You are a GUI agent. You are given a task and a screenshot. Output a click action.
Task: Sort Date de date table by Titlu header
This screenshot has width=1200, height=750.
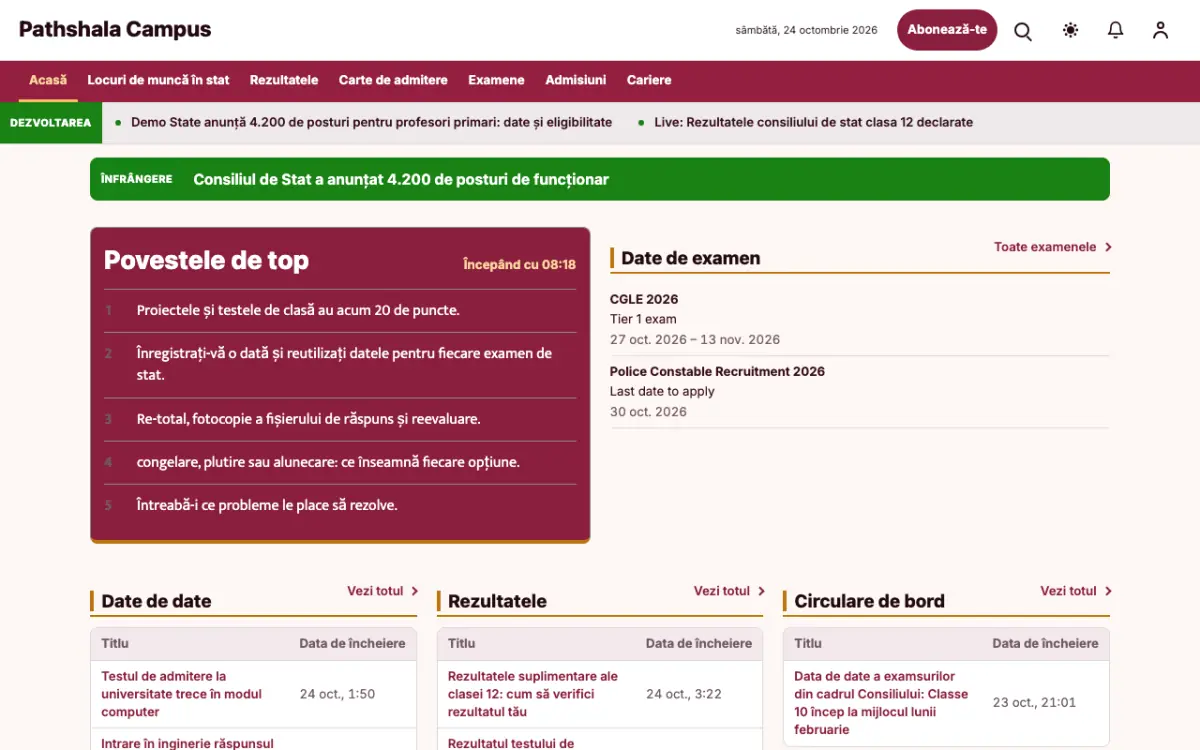tap(115, 643)
